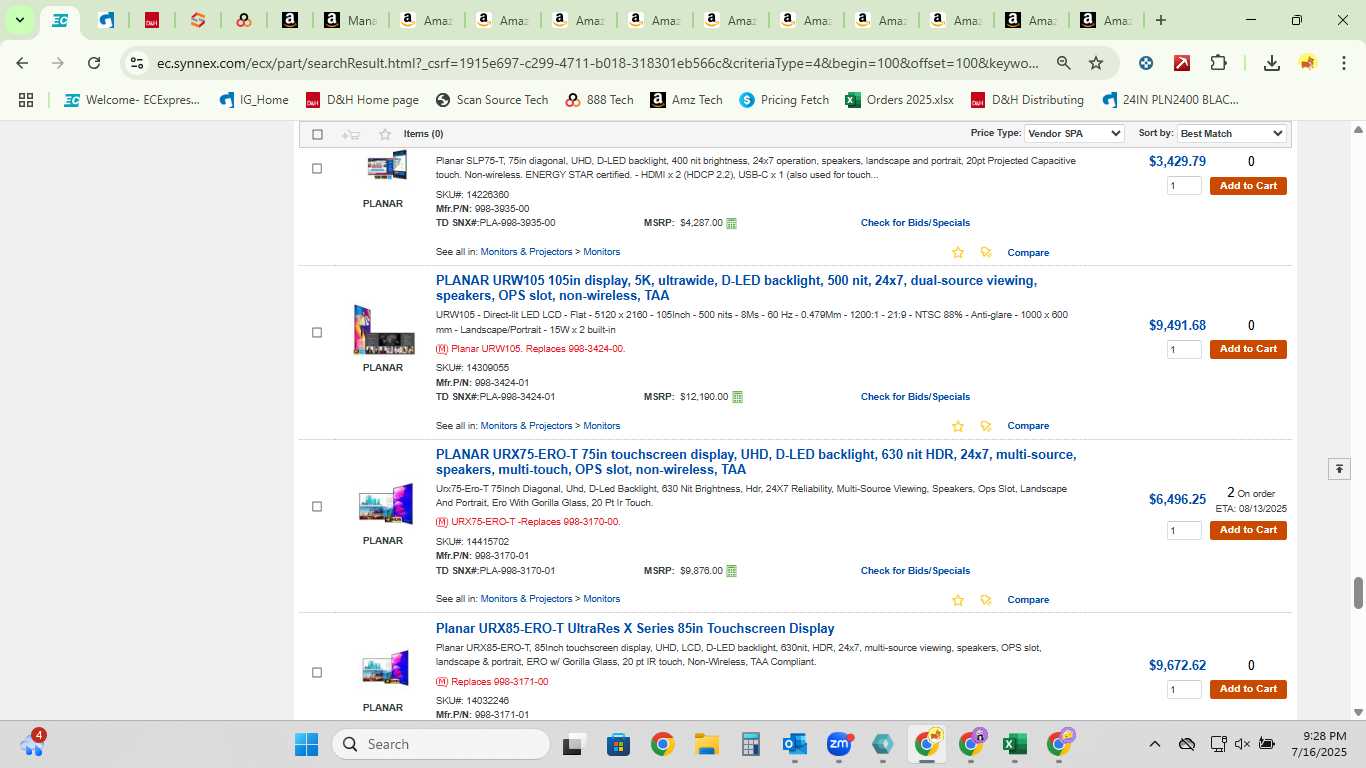Open the bookmarks apps grid icon
Image resolution: width=1366 pixels, height=768 pixels.
(26, 100)
